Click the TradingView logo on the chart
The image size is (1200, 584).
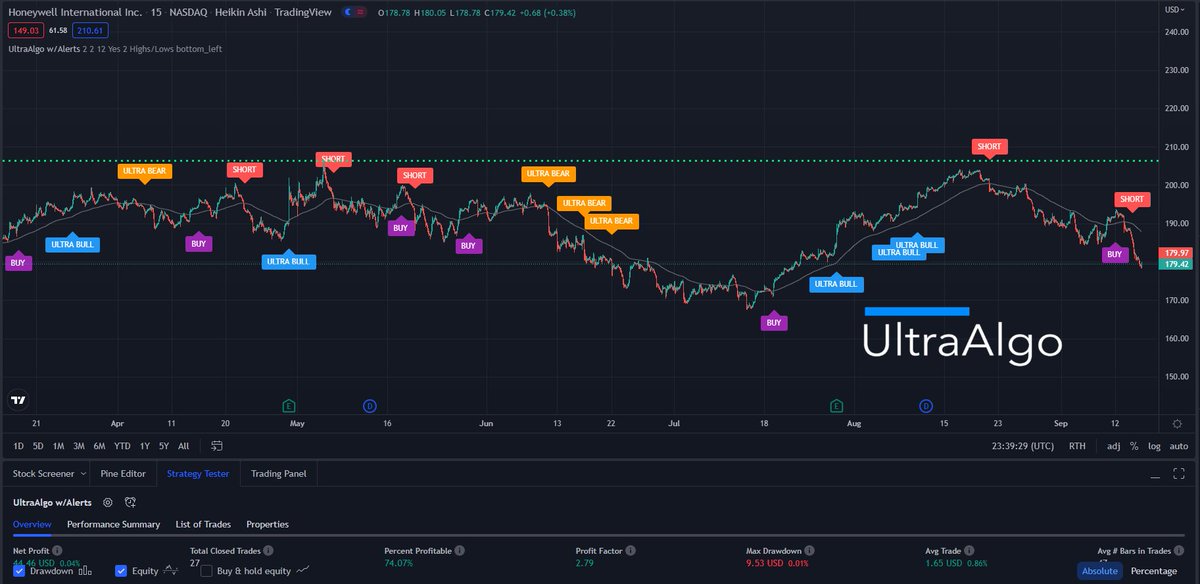pyautogui.click(x=18, y=400)
